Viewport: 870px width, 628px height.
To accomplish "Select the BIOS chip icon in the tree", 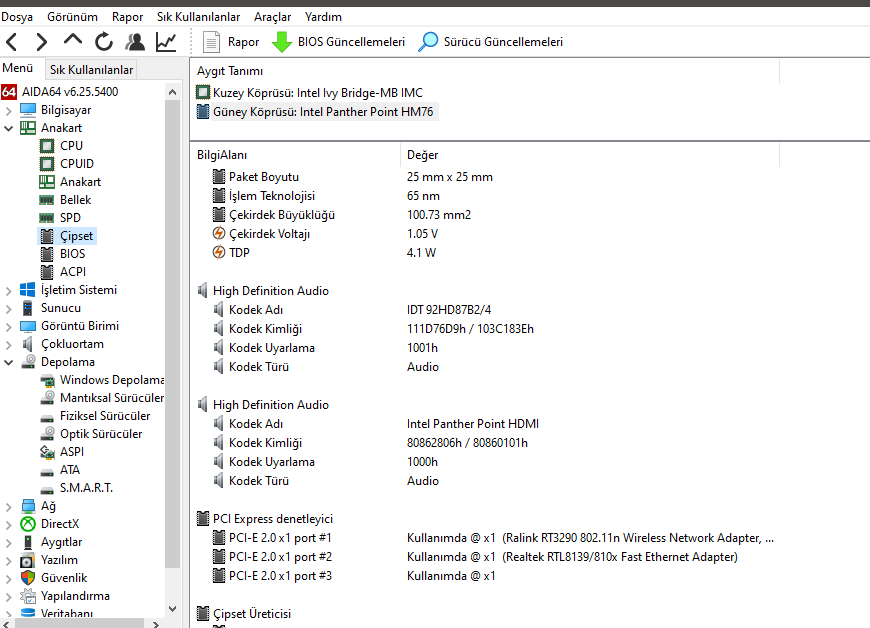I will point(47,254).
